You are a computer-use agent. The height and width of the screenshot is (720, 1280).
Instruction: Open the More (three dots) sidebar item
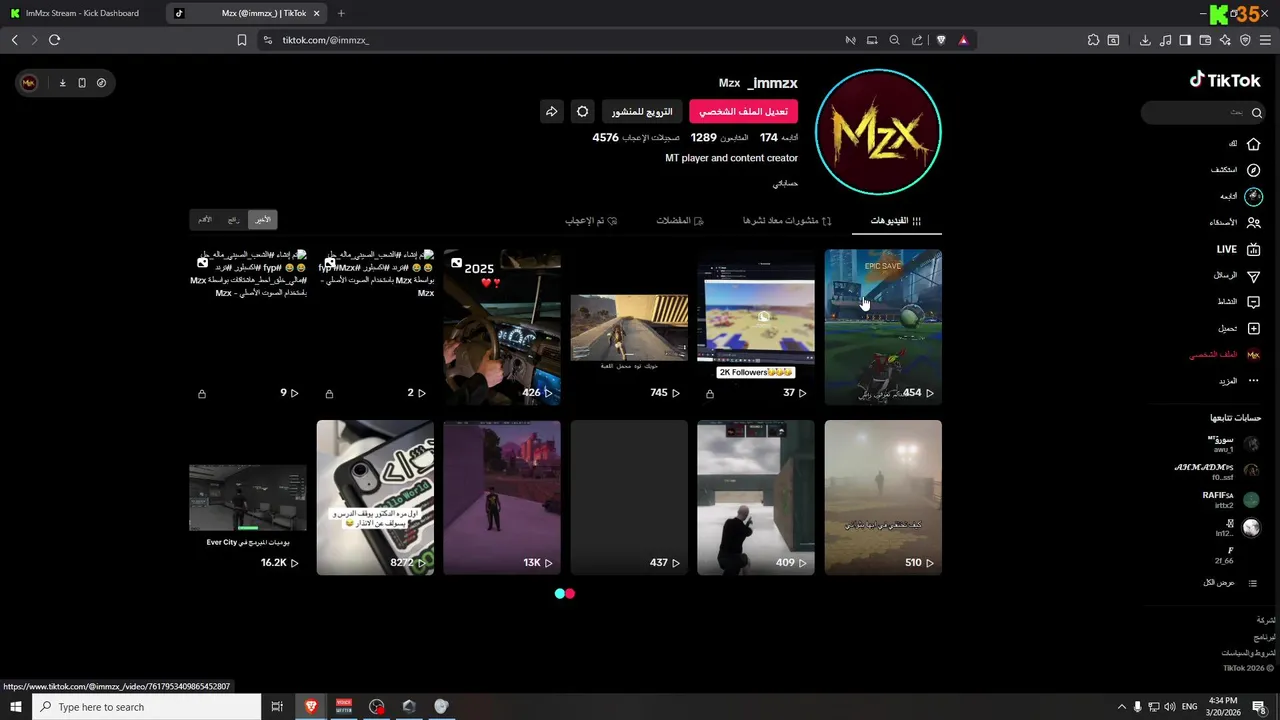coord(1253,381)
